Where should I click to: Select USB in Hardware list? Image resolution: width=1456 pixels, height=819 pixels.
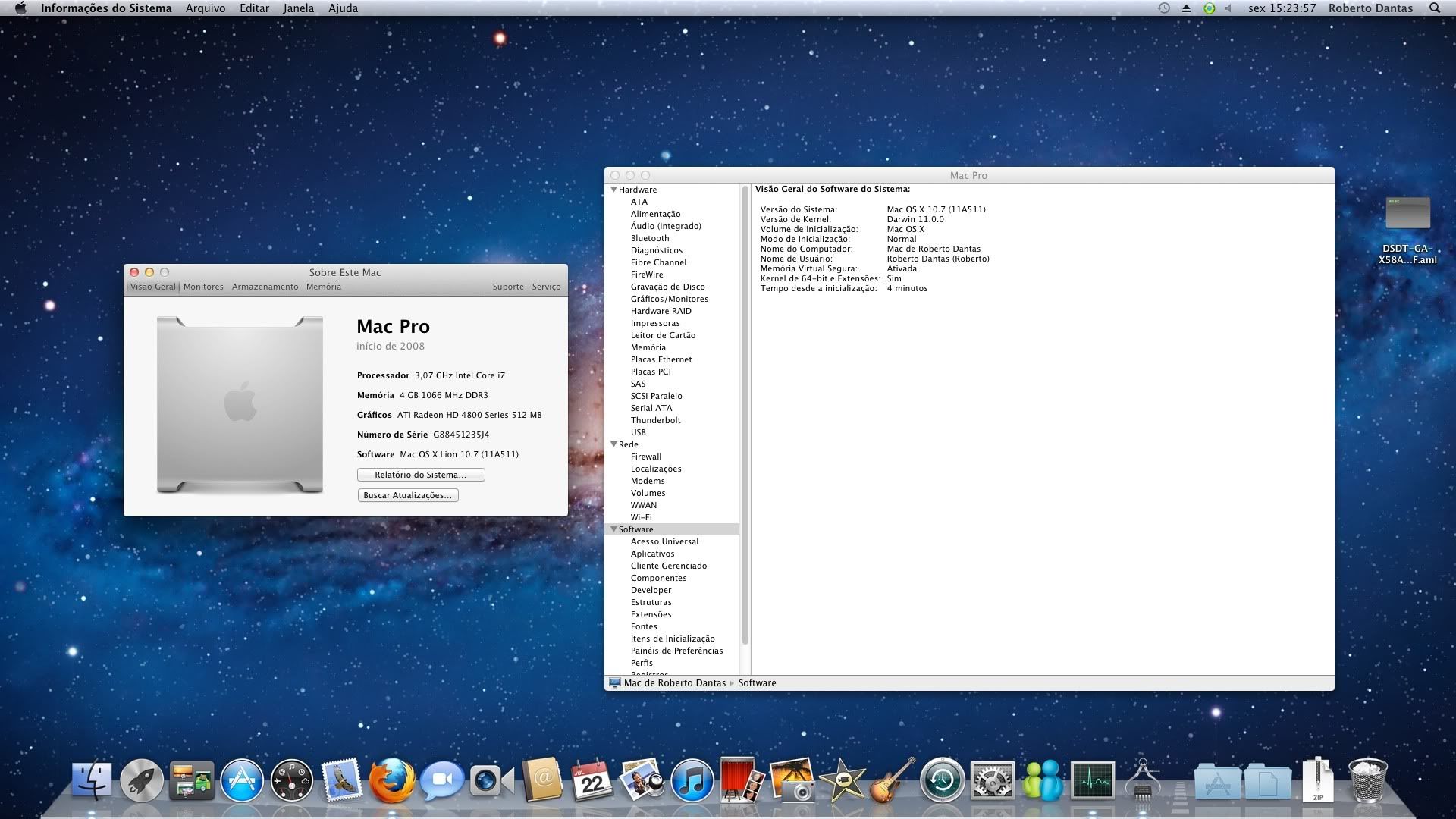pyautogui.click(x=639, y=432)
